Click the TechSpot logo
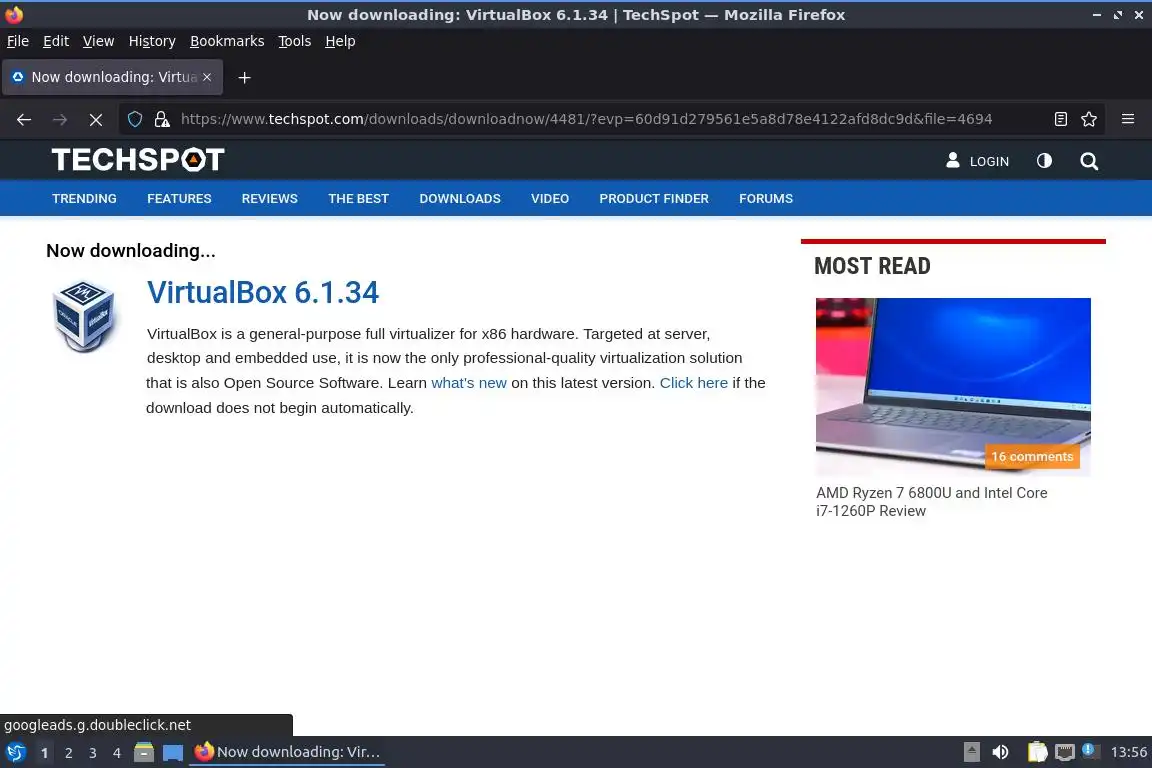This screenshot has height=768, width=1152. (x=138, y=159)
